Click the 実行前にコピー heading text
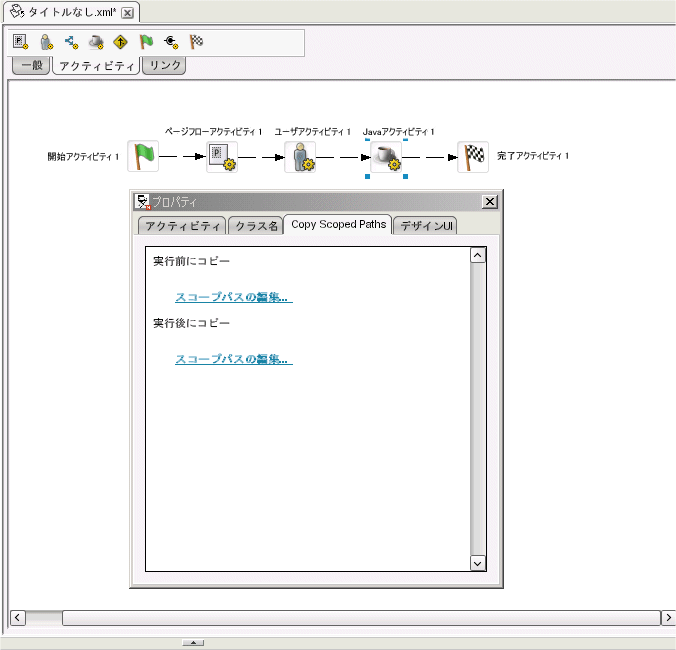 pos(191,261)
